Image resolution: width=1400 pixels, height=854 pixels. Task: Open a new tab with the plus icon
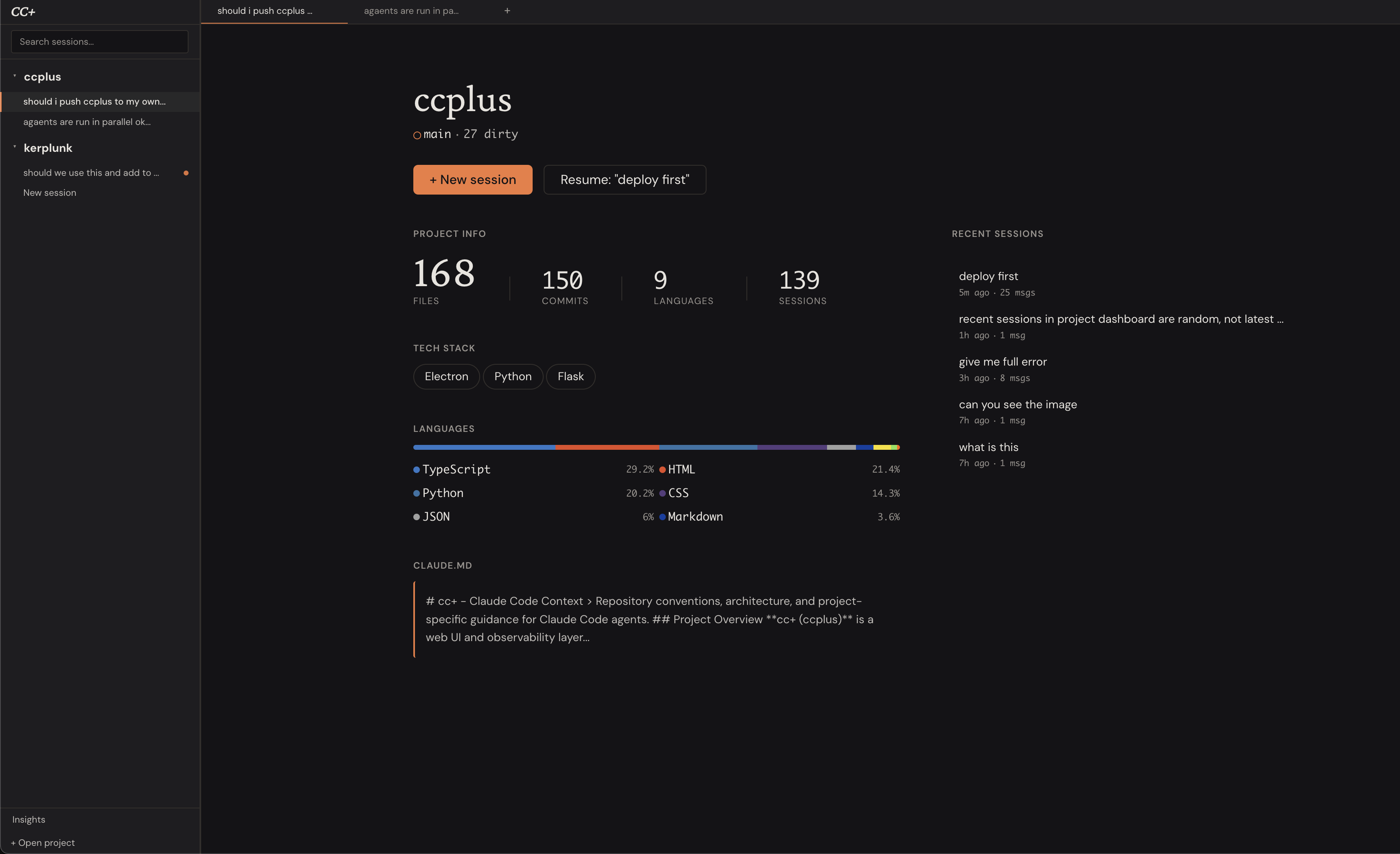(x=507, y=10)
